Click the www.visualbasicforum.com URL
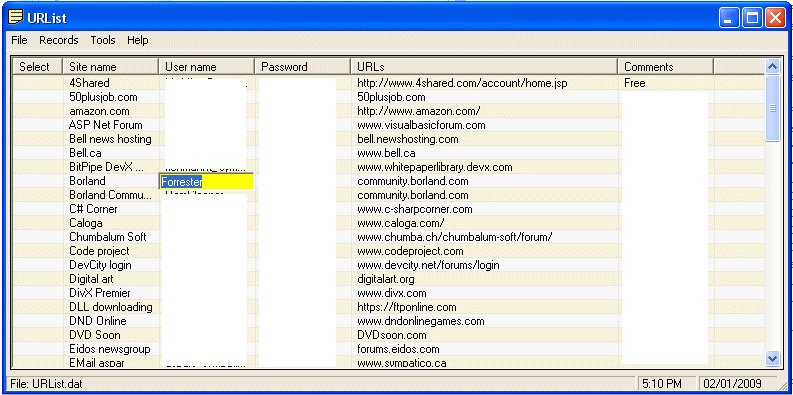The height and width of the screenshot is (395, 793). click(421, 125)
